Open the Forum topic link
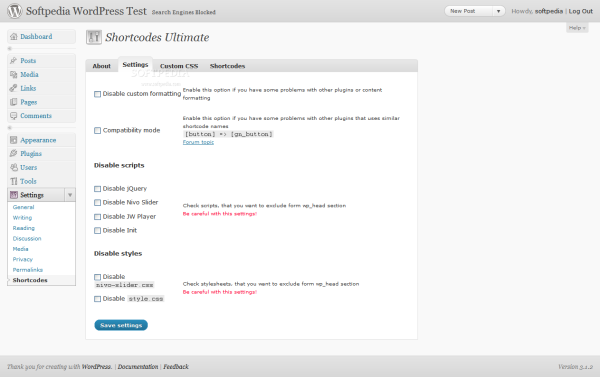 click(x=198, y=142)
